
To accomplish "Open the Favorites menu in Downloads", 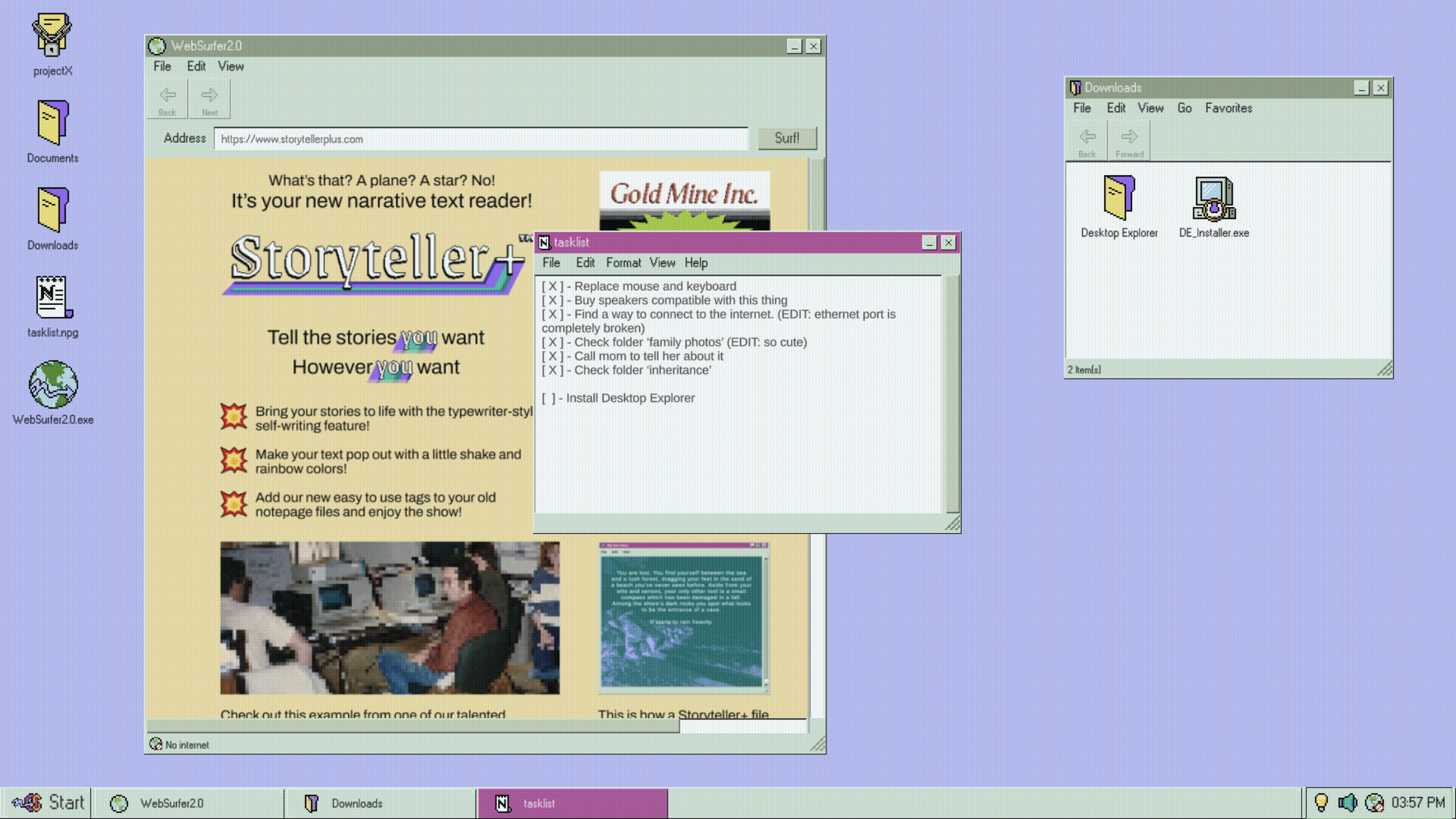I will 1228,108.
